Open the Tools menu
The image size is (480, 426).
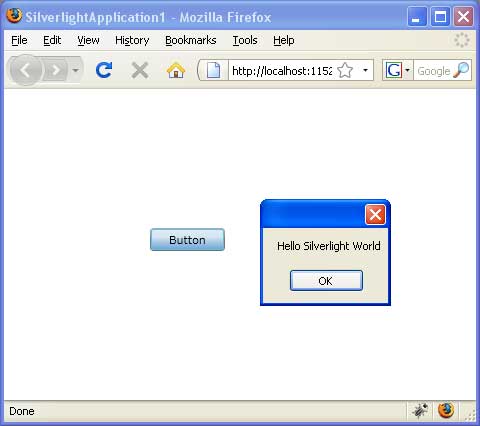click(x=245, y=40)
